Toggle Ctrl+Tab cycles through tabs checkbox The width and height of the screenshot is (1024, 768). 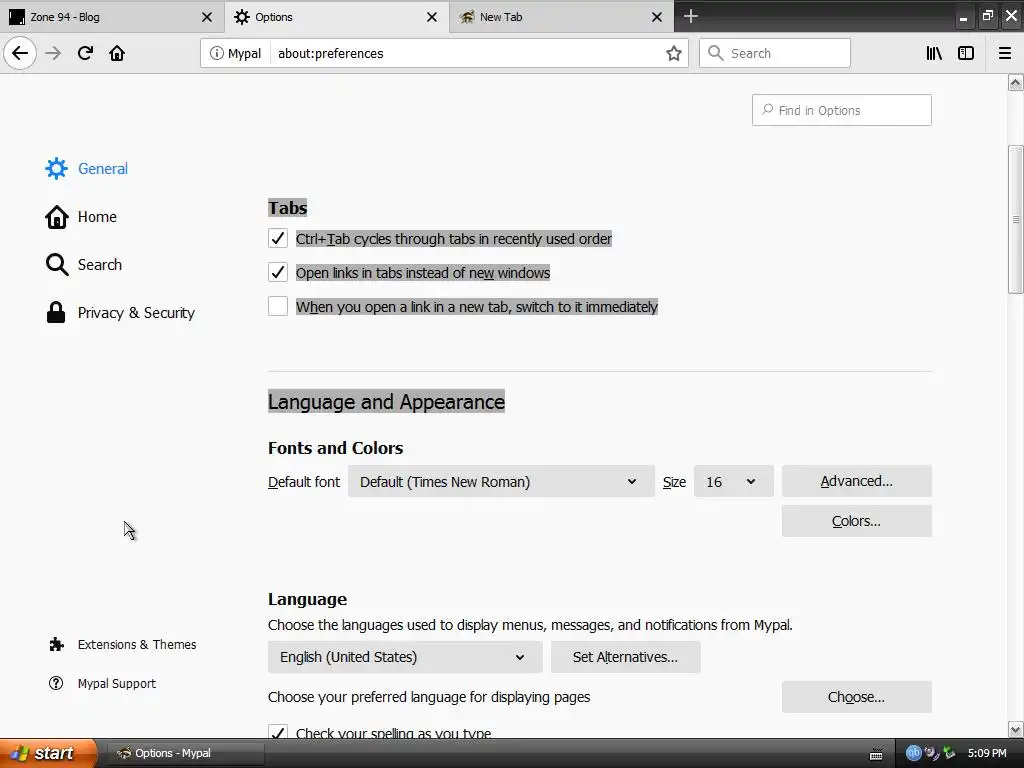pyautogui.click(x=278, y=238)
